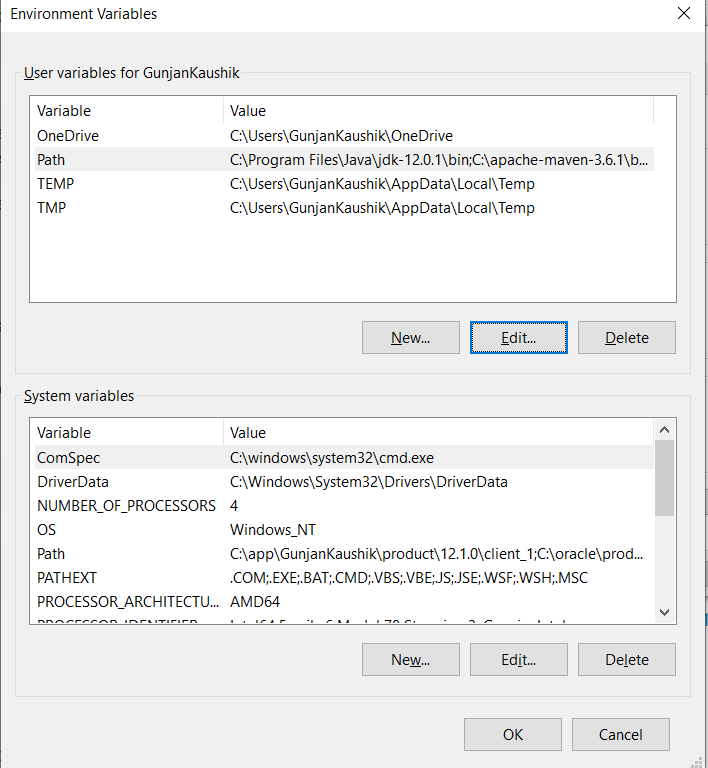Select ComSpec system variable row

68,458
